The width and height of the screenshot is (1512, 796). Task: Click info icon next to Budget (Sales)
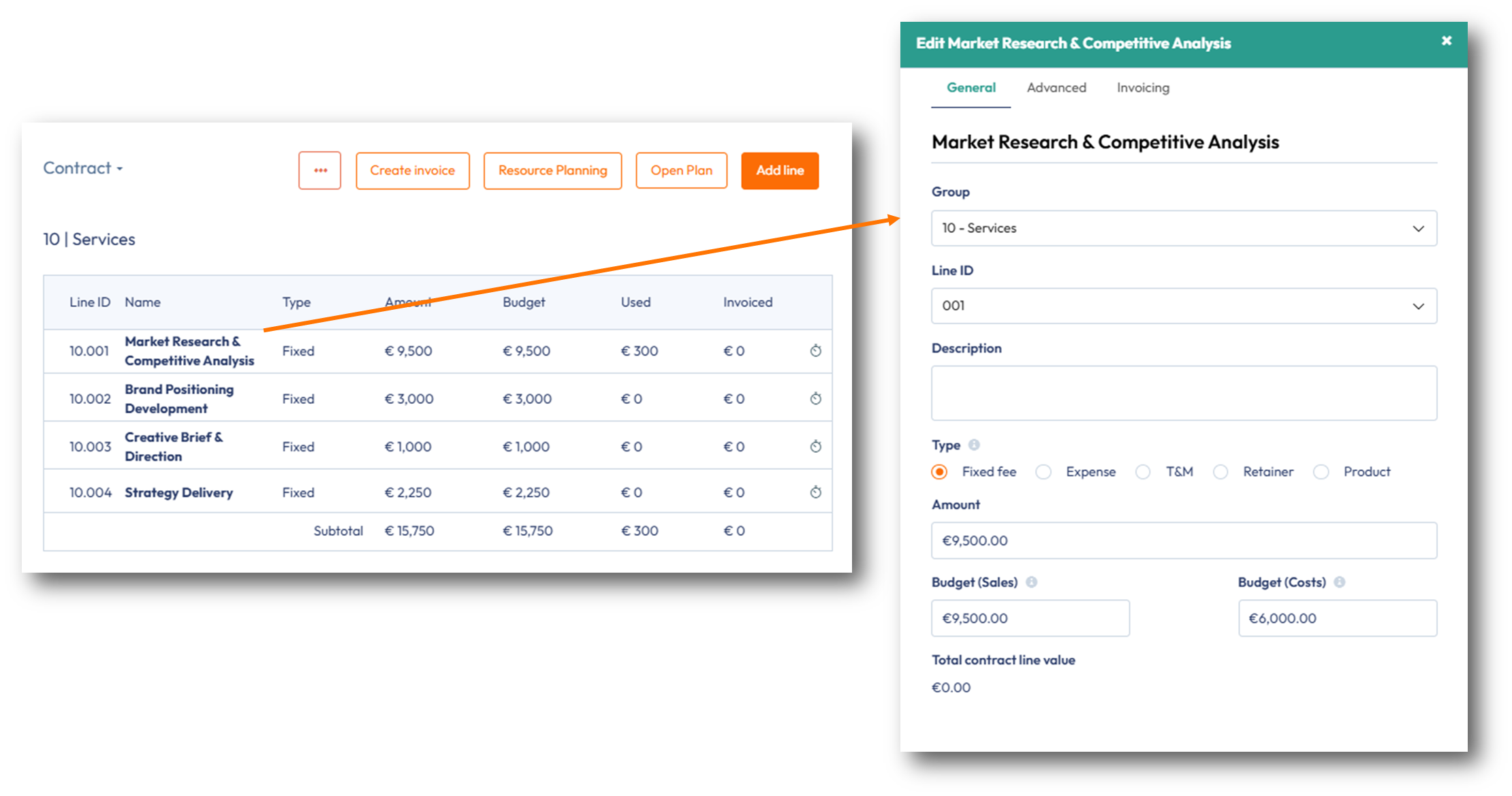click(x=1031, y=582)
